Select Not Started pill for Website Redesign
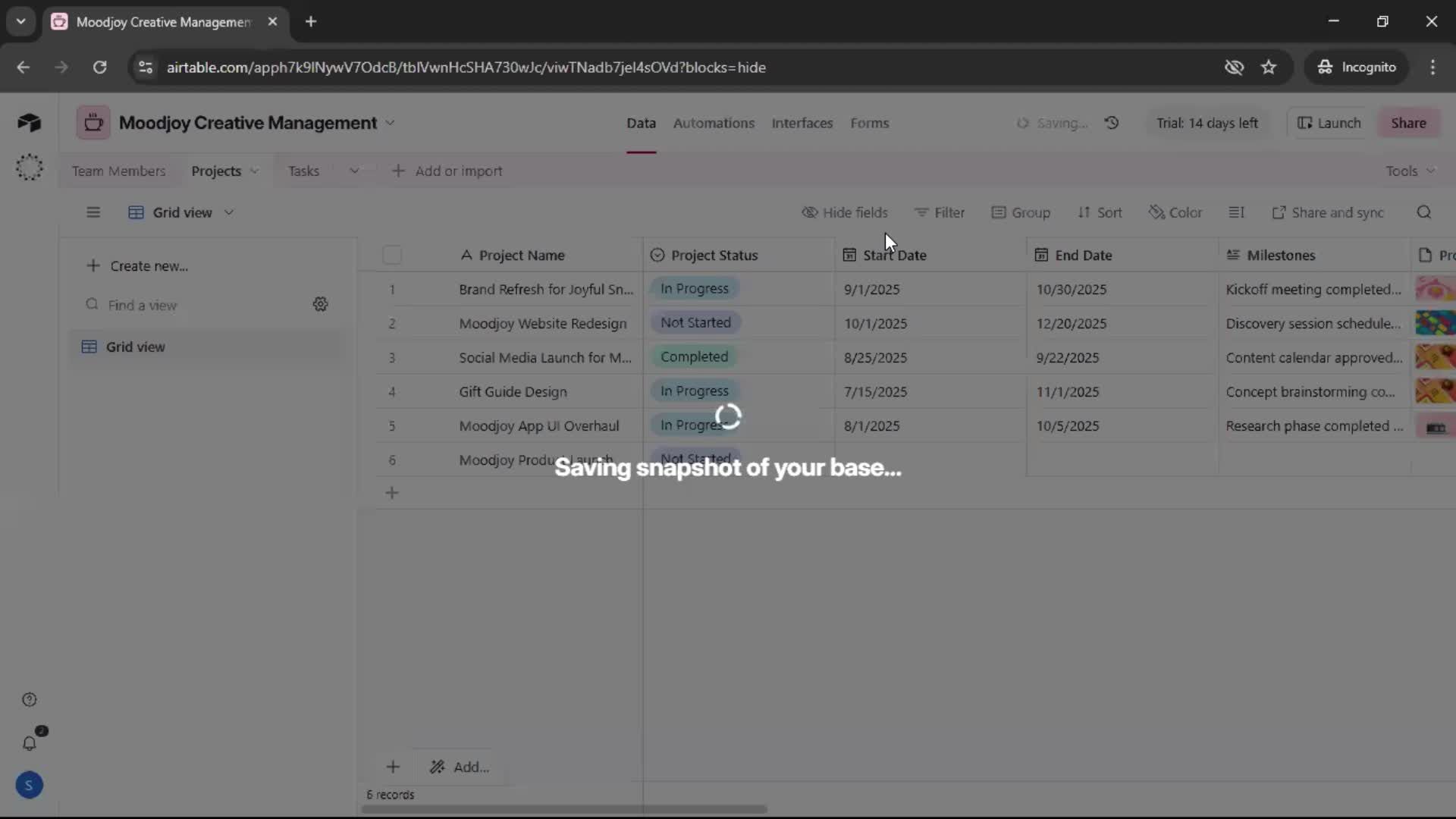The width and height of the screenshot is (1456, 819). coord(695,322)
